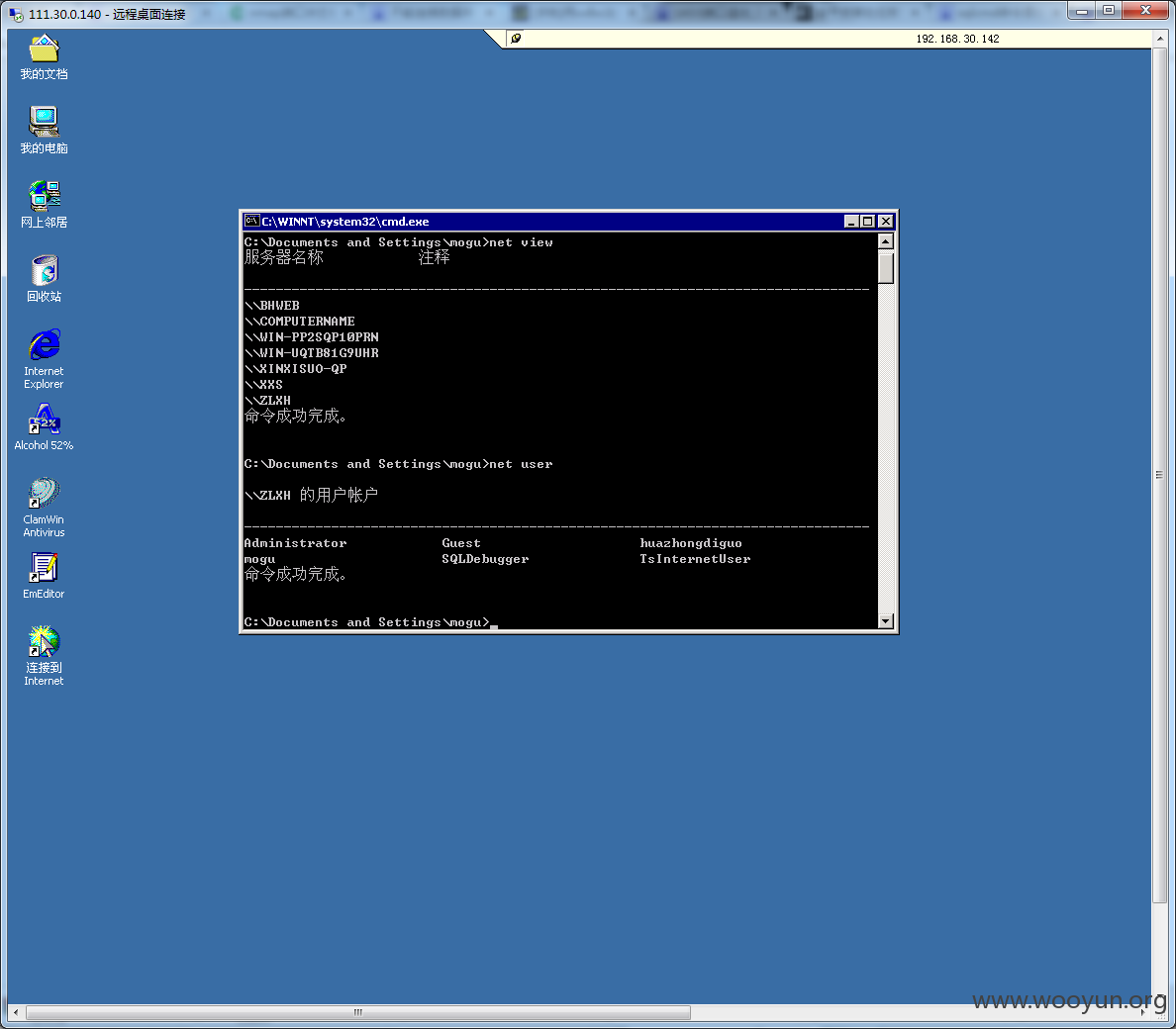Image resolution: width=1176 pixels, height=1029 pixels.
Task: Click the net user command line
Action: (x=399, y=465)
